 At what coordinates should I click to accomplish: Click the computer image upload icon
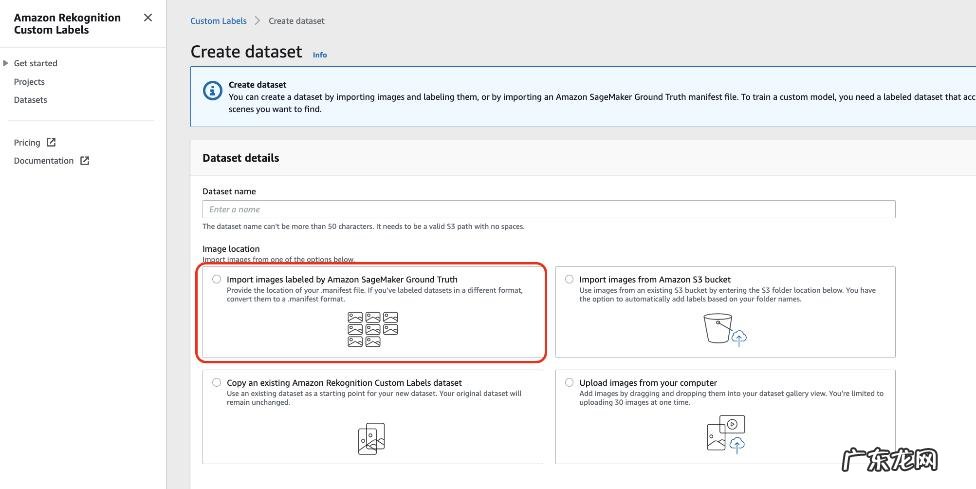pos(724,433)
